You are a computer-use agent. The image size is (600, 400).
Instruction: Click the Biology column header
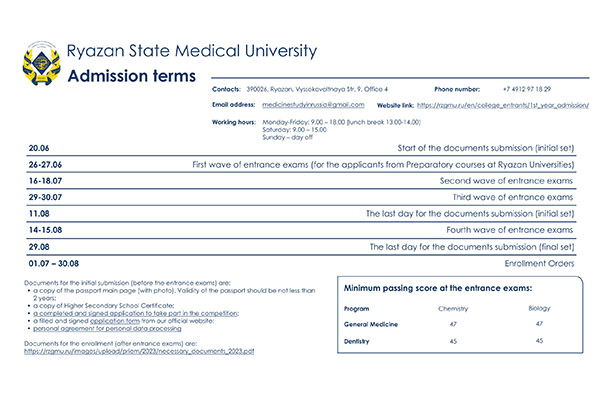539,308
